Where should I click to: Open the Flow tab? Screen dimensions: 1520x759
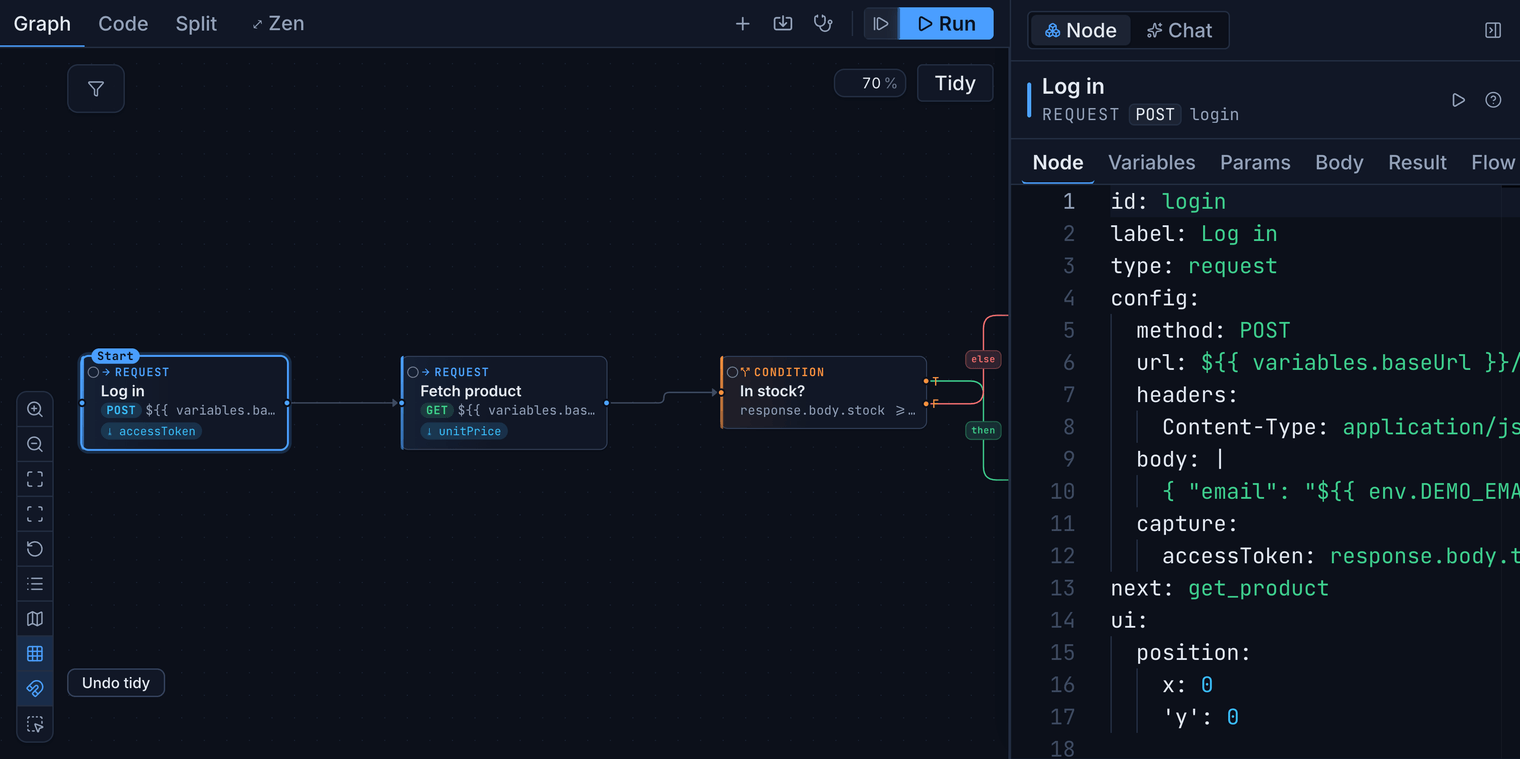(1493, 162)
